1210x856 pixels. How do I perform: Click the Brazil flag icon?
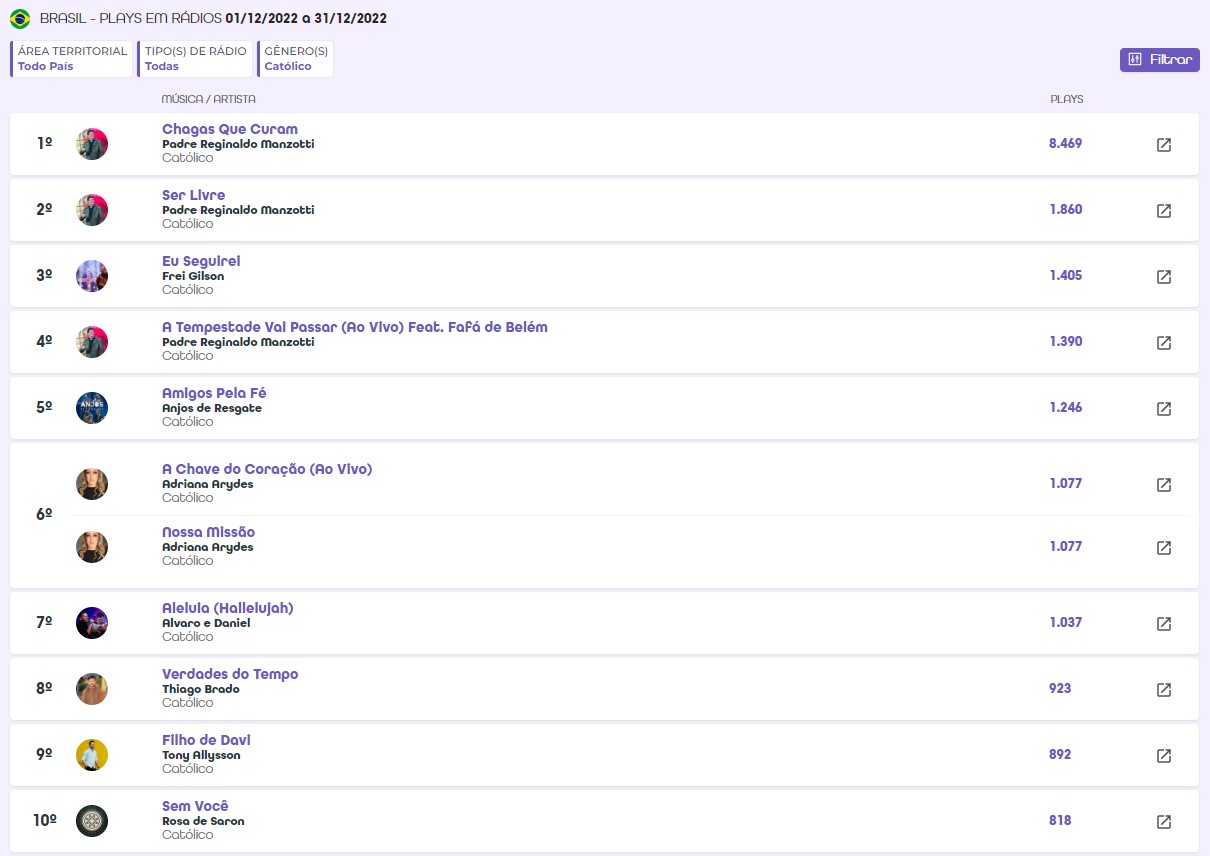20,19
